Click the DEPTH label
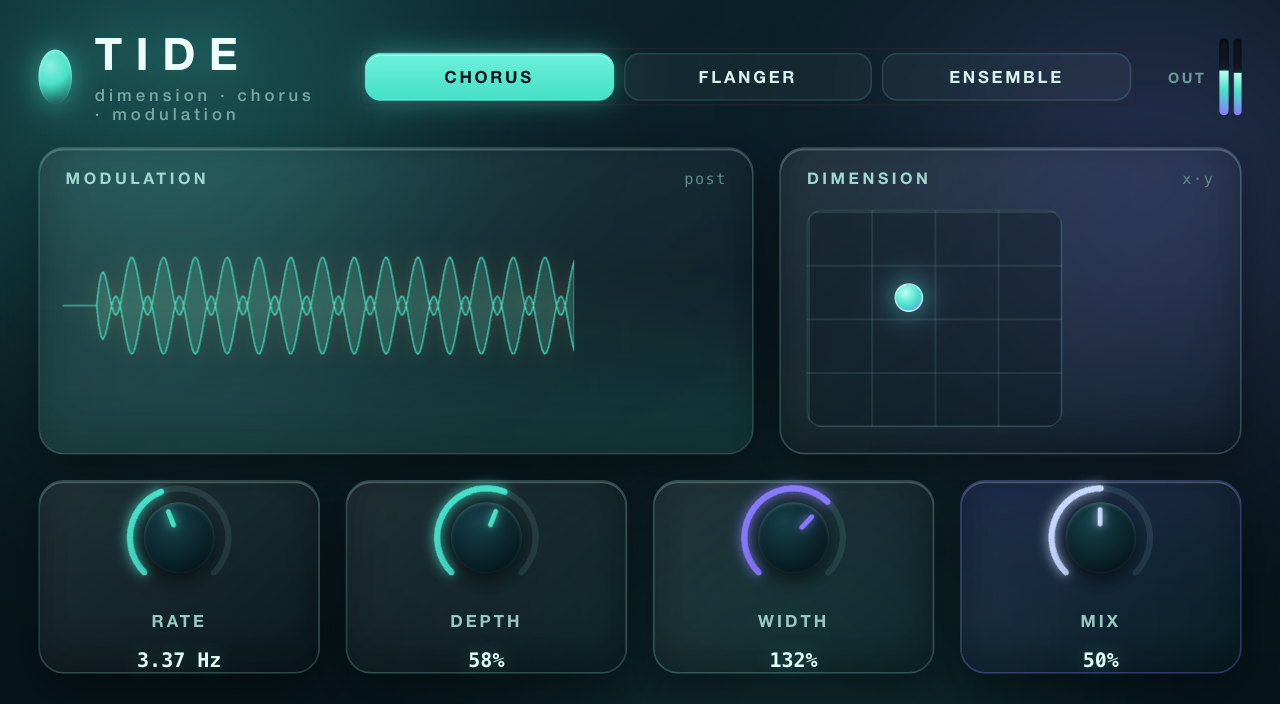Screen dimensions: 1280x704 pos(486,621)
